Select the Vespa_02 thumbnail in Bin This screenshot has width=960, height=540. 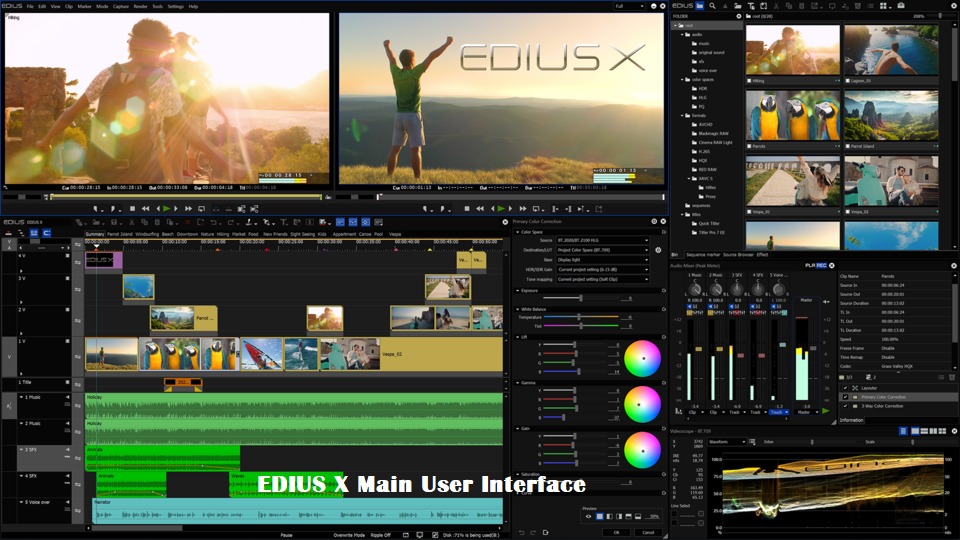891,181
